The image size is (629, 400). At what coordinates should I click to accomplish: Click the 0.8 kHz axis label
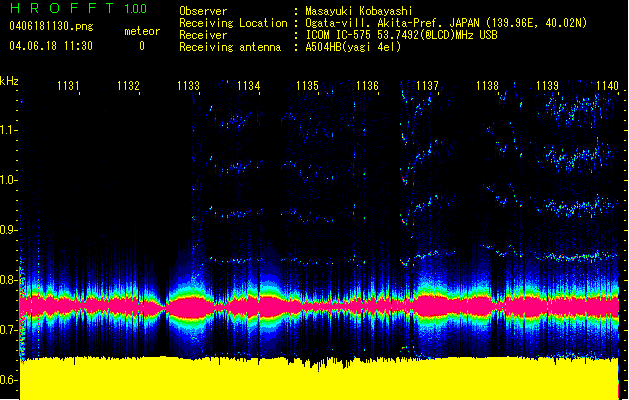8,280
